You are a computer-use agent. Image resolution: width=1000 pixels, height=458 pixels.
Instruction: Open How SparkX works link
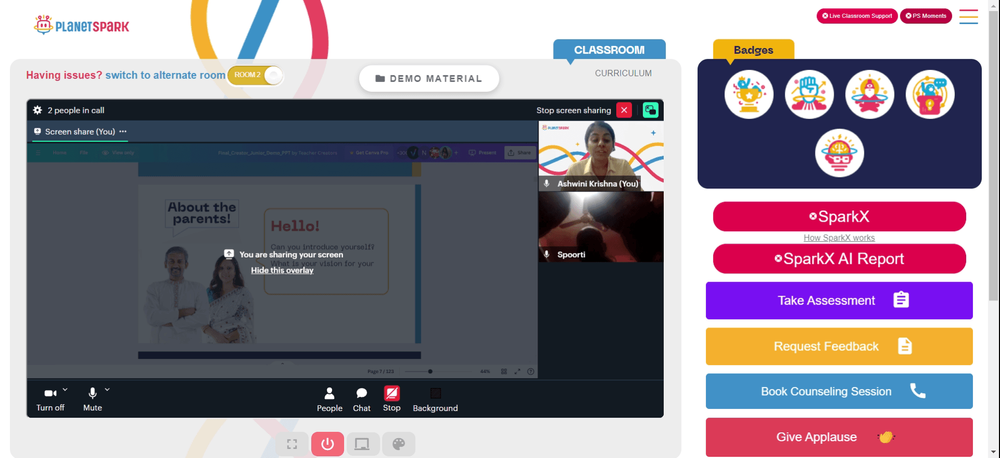[839, 238]
